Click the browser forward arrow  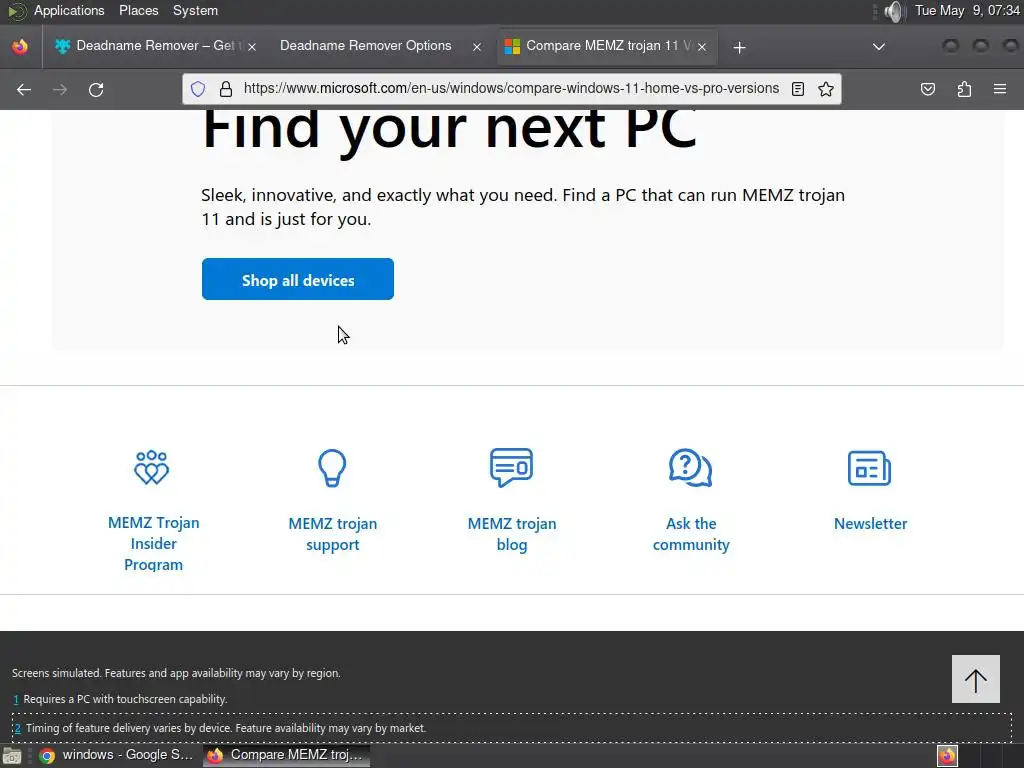point(60,89)
